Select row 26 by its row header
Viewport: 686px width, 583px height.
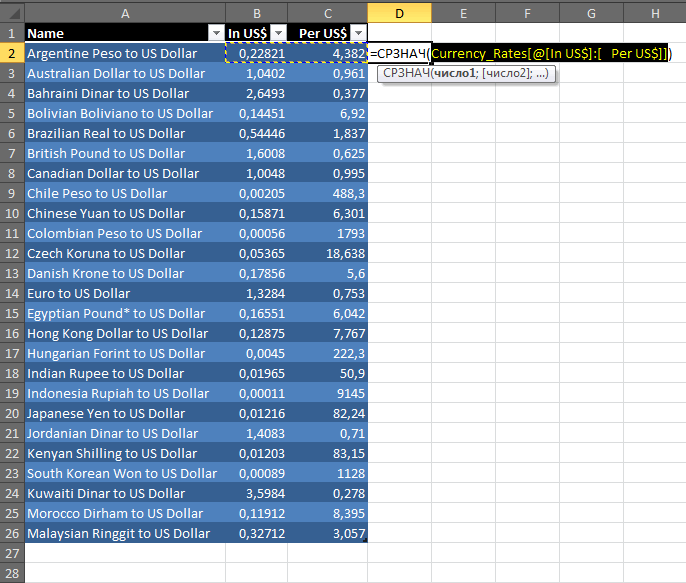click(11, 533)
